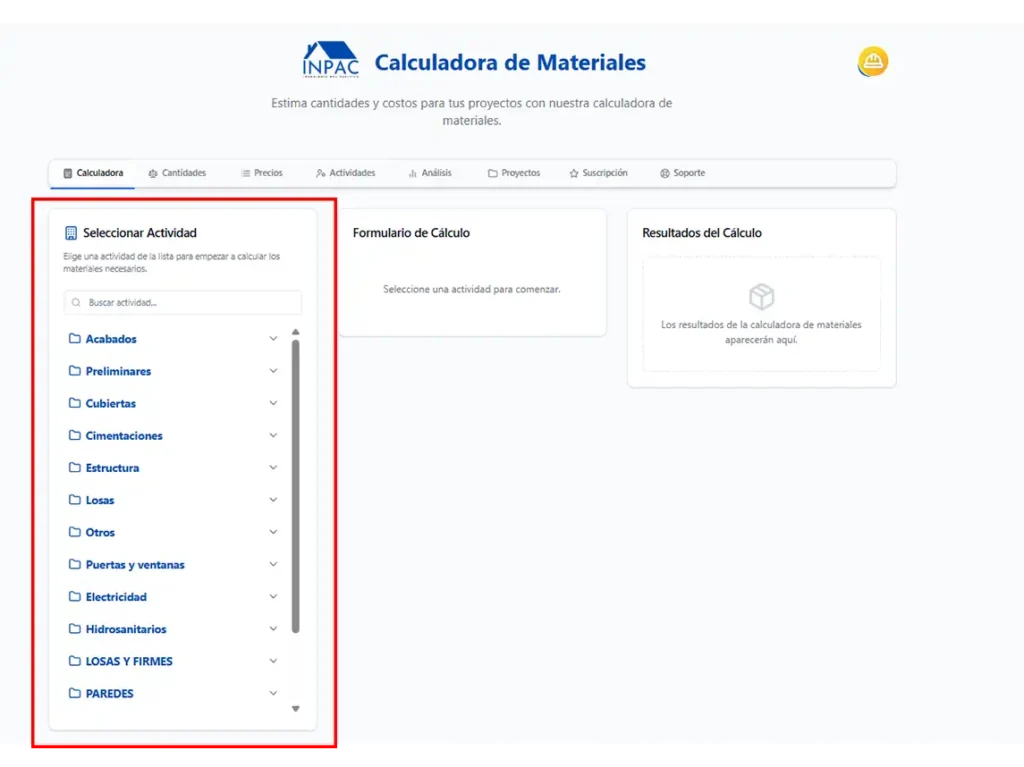Collapse the Puertas y ventanas chevron
1024x767 pixels.
click(x=273, y=564)
